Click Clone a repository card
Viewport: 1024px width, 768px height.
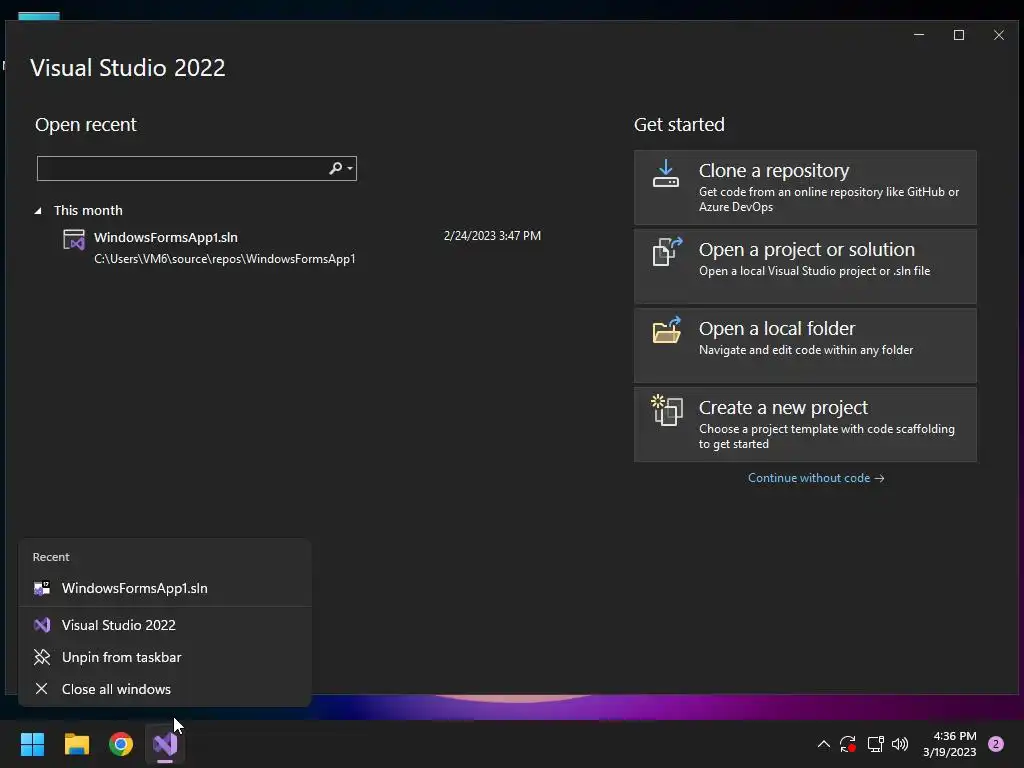(805, 187)
